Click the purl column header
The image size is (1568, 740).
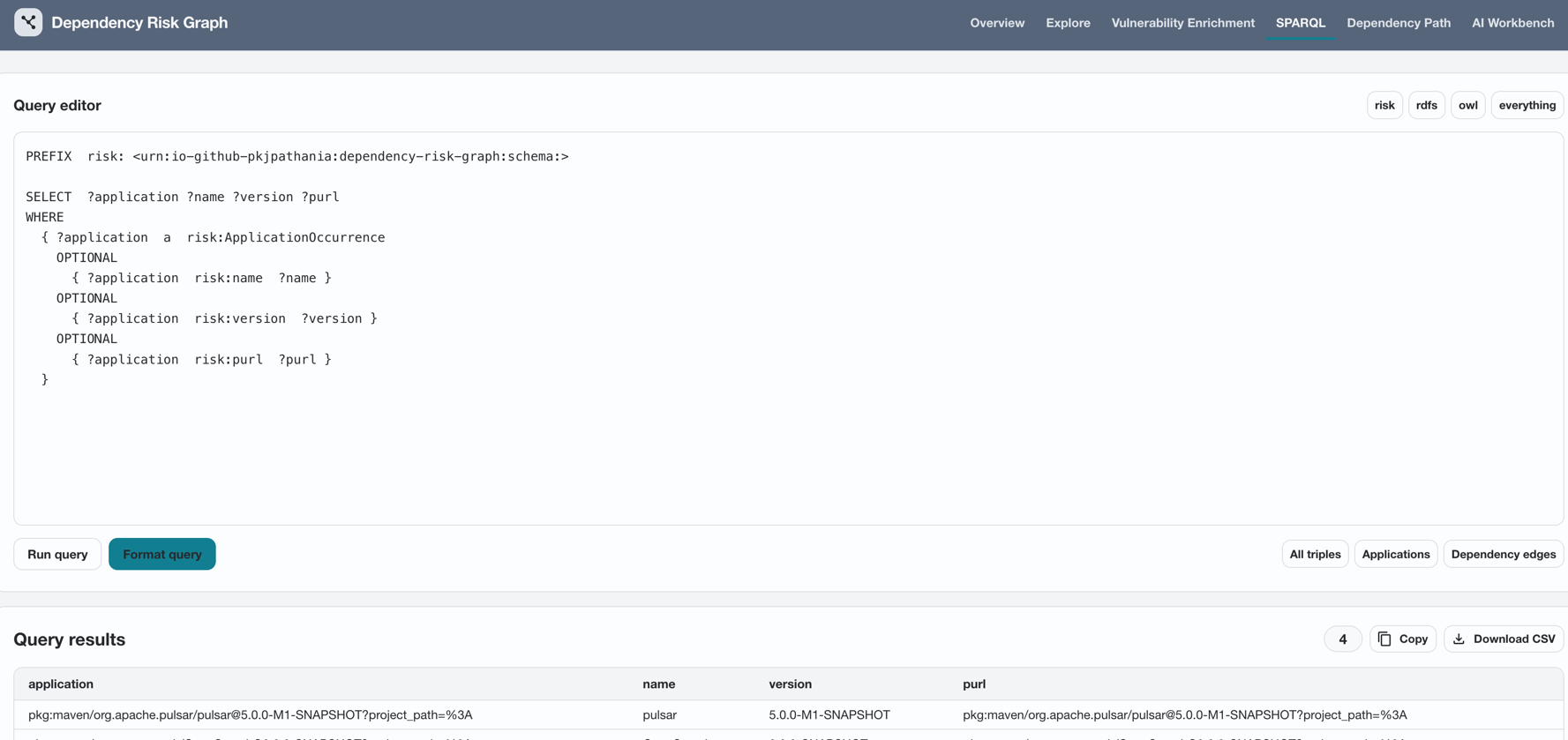click(x=974, y=684)
